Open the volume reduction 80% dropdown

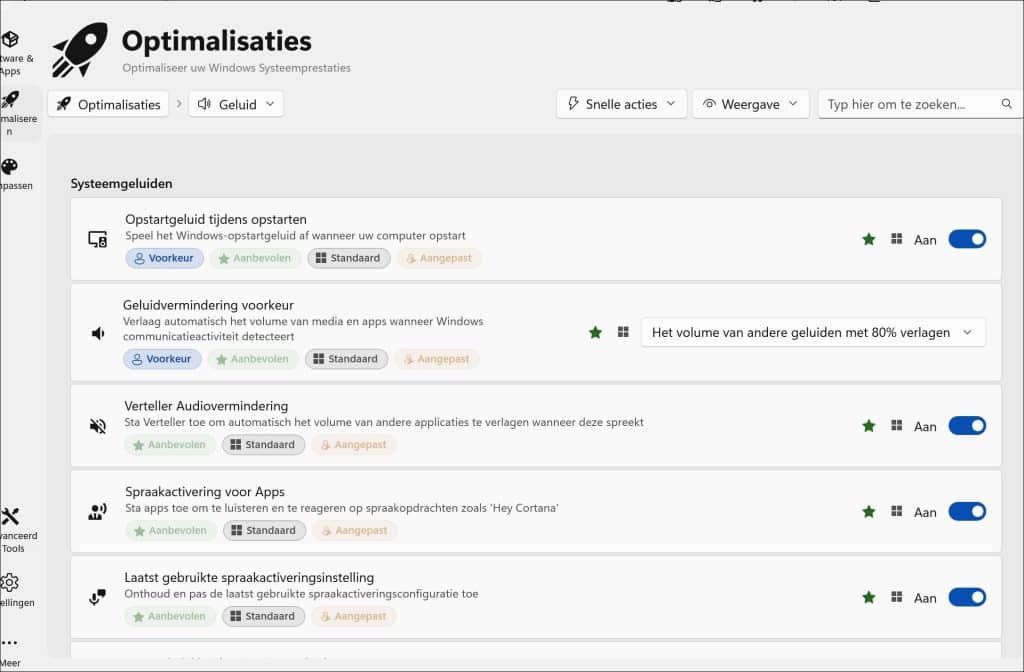813,332
